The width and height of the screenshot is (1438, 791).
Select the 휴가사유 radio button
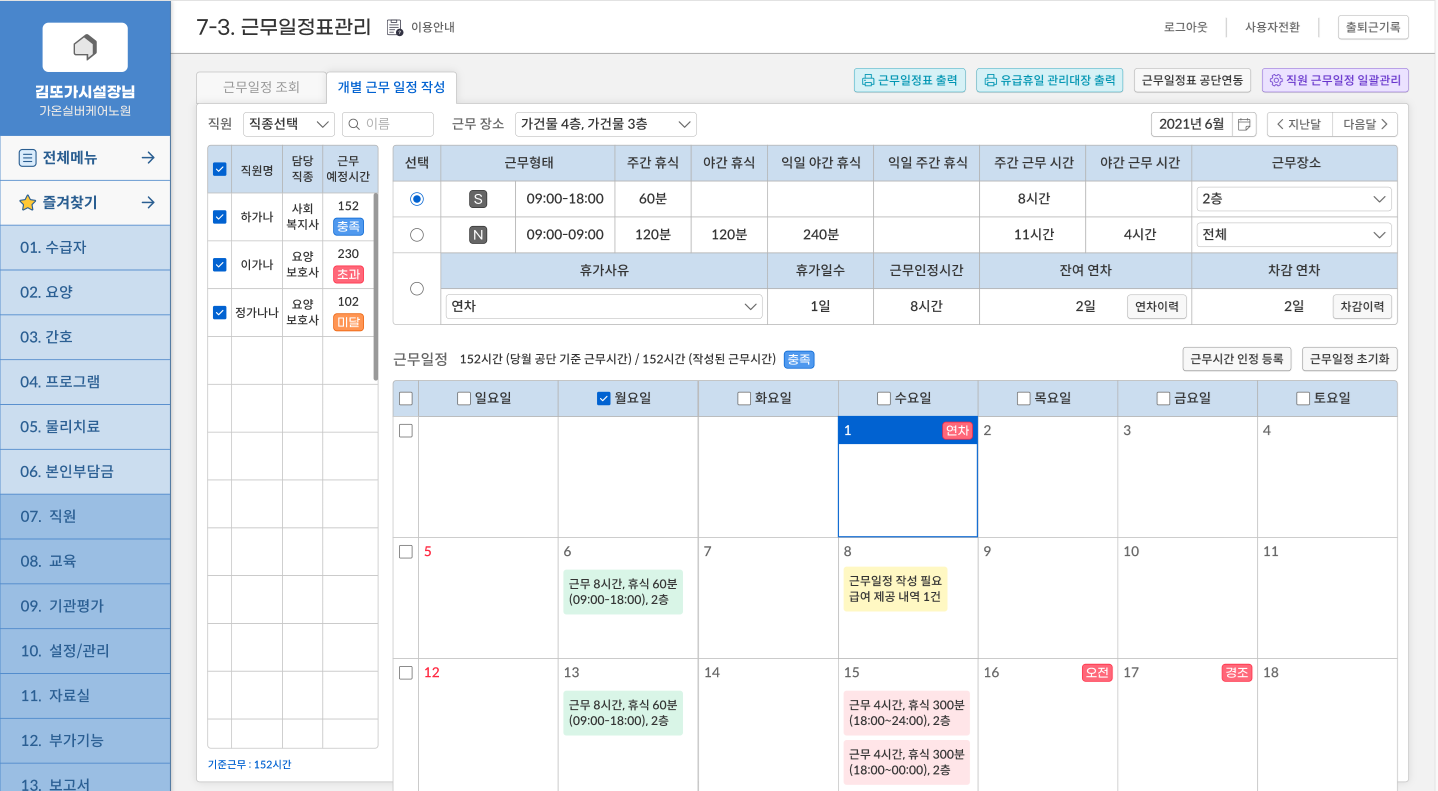click(417, 289)
